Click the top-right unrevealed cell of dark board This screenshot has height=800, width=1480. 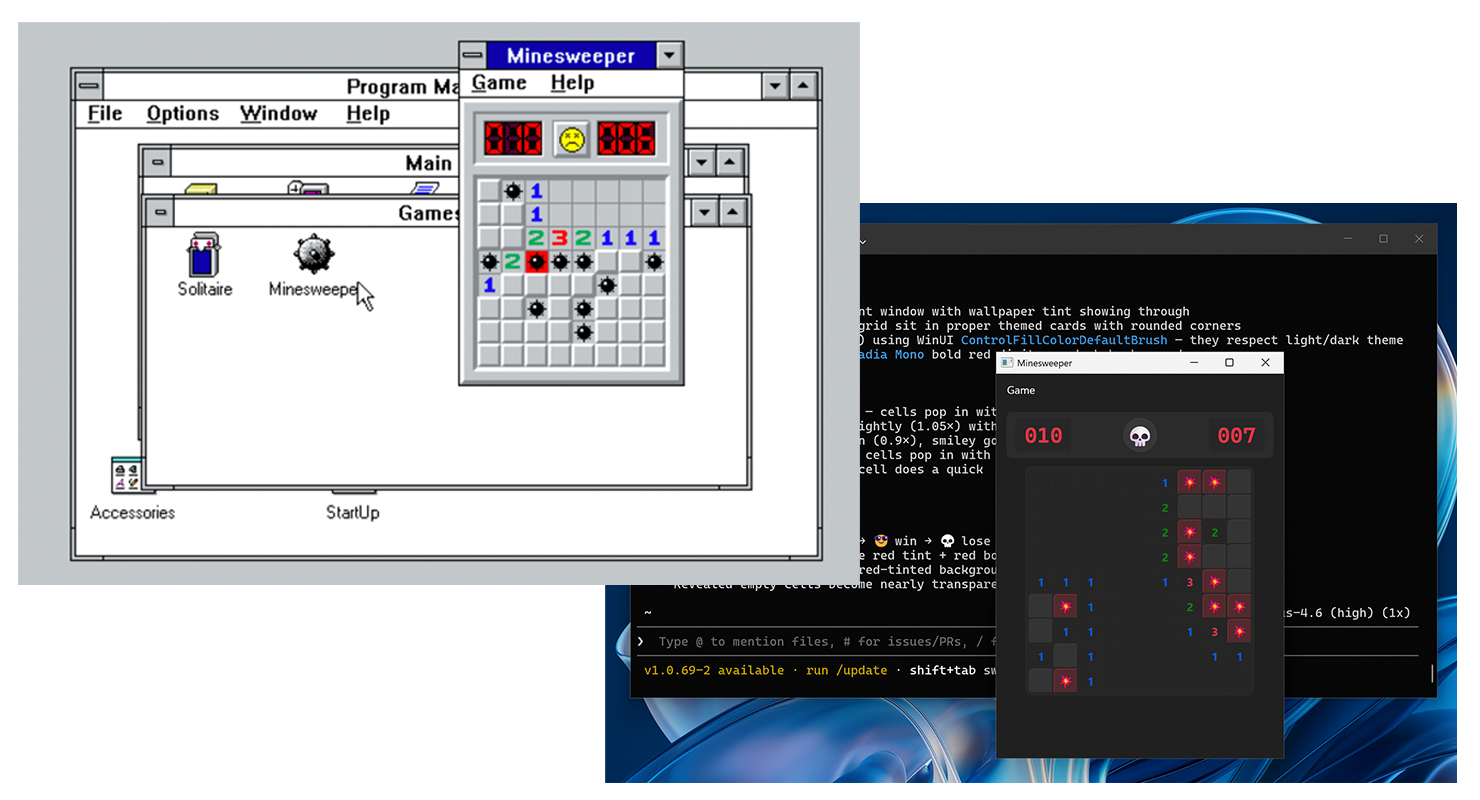coord(1240,482)
